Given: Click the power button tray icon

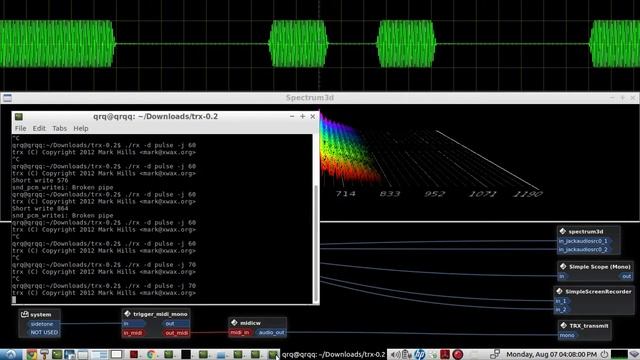Looking at the screenshot, I should coord(604,354).
